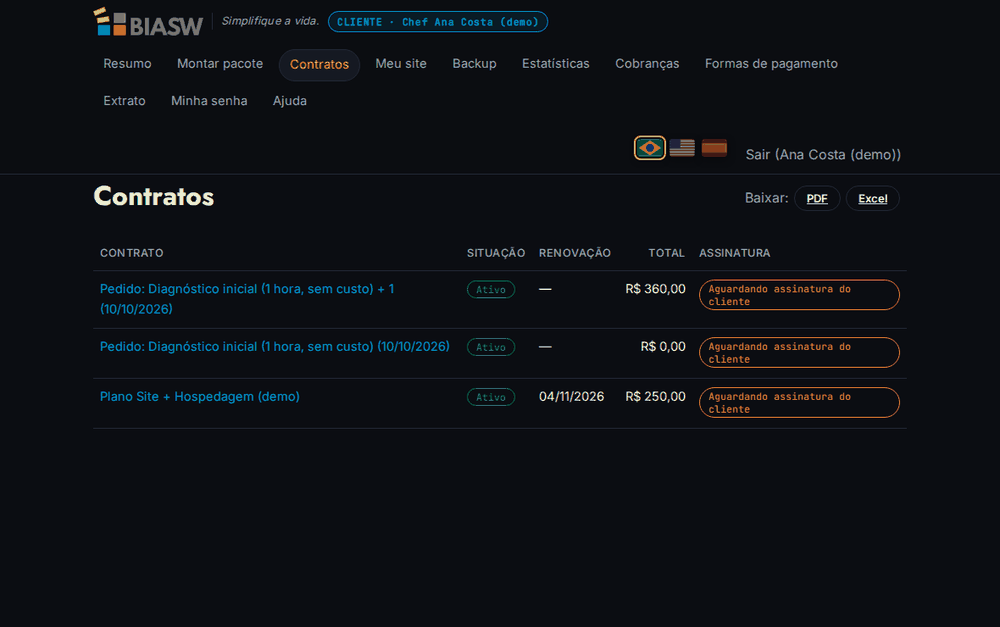Click signature status for R$ 0,00 contract
The image size is (1000, 627).
(x=799, y=352)
